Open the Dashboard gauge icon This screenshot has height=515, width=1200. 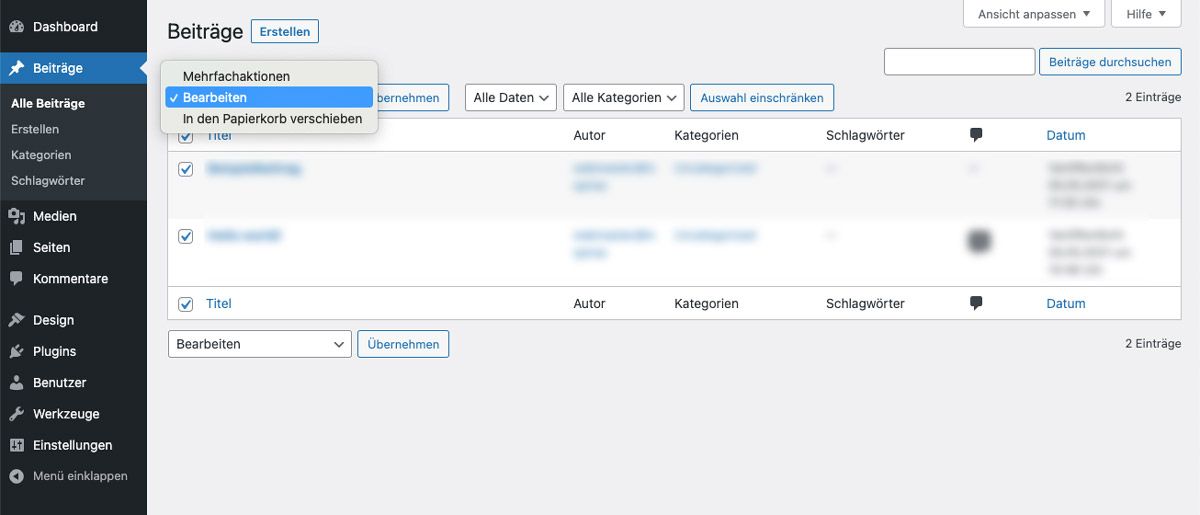[x=16, y=27]
